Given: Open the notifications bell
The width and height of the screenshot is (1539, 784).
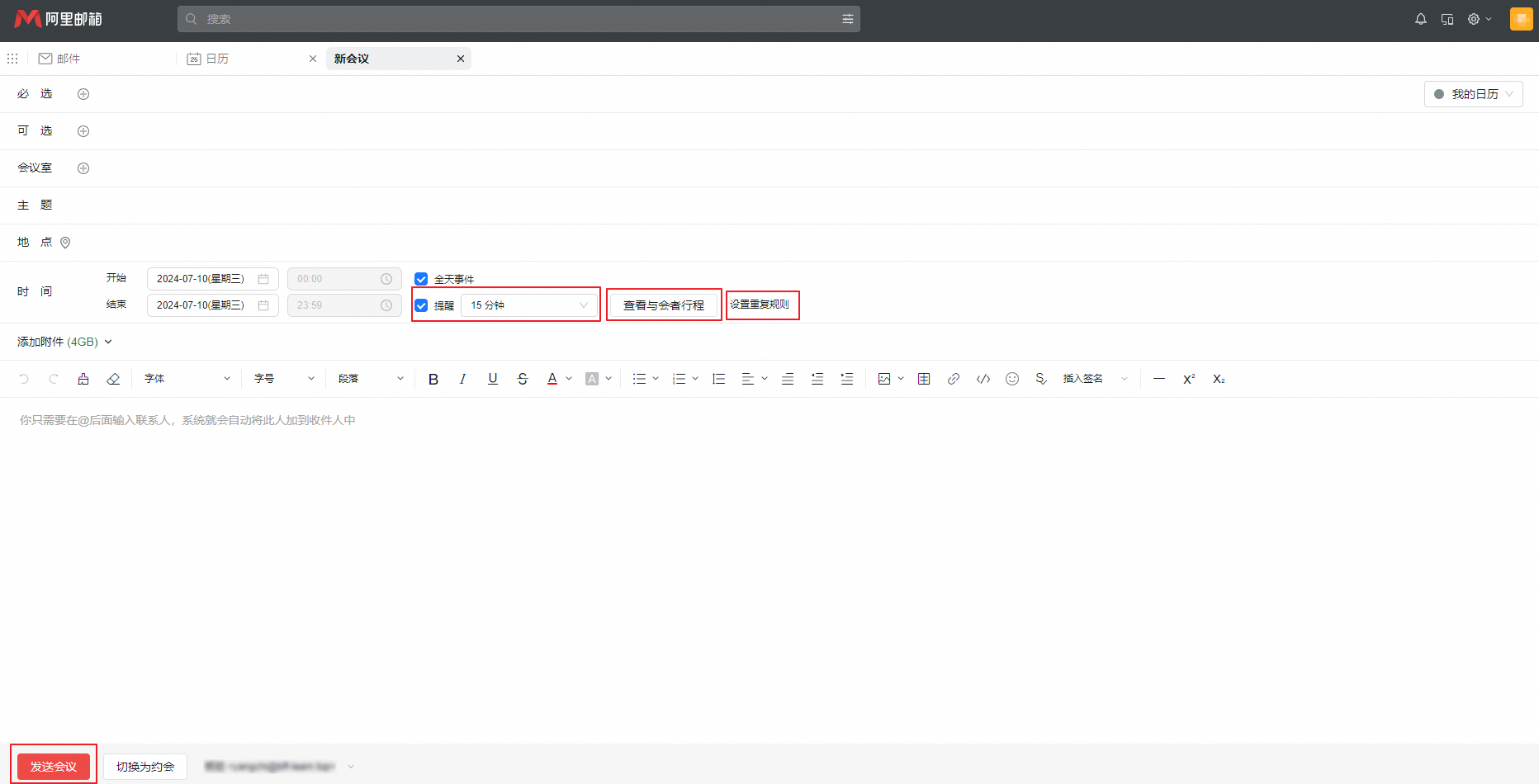Looking at the screenshot, I should click(x=1420, y=19).
